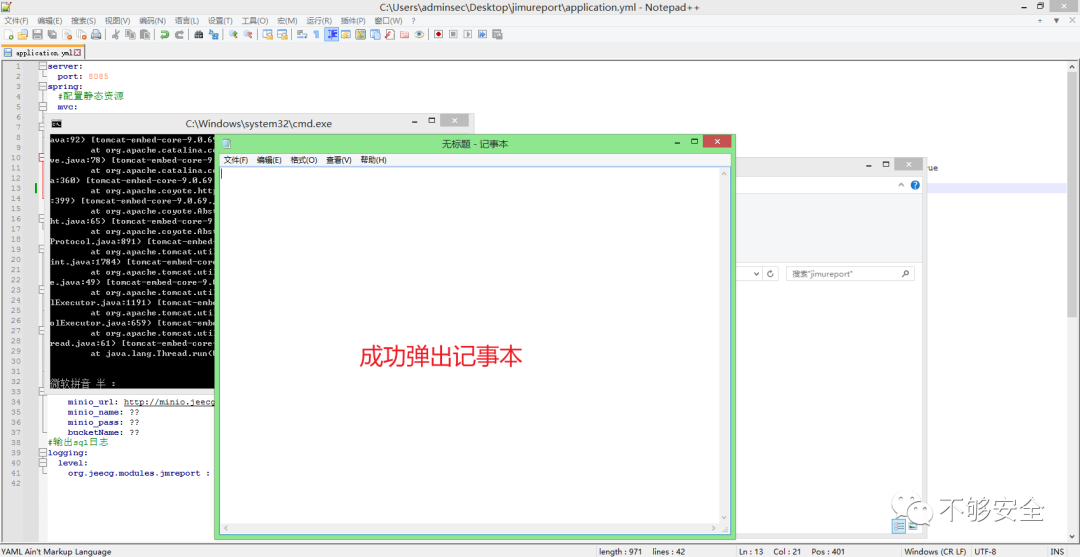The height and width of the screenshot is (557, 1080).
Task: Toggle synchronized horizontal scrolling icon
Action: tap(282, 34)
